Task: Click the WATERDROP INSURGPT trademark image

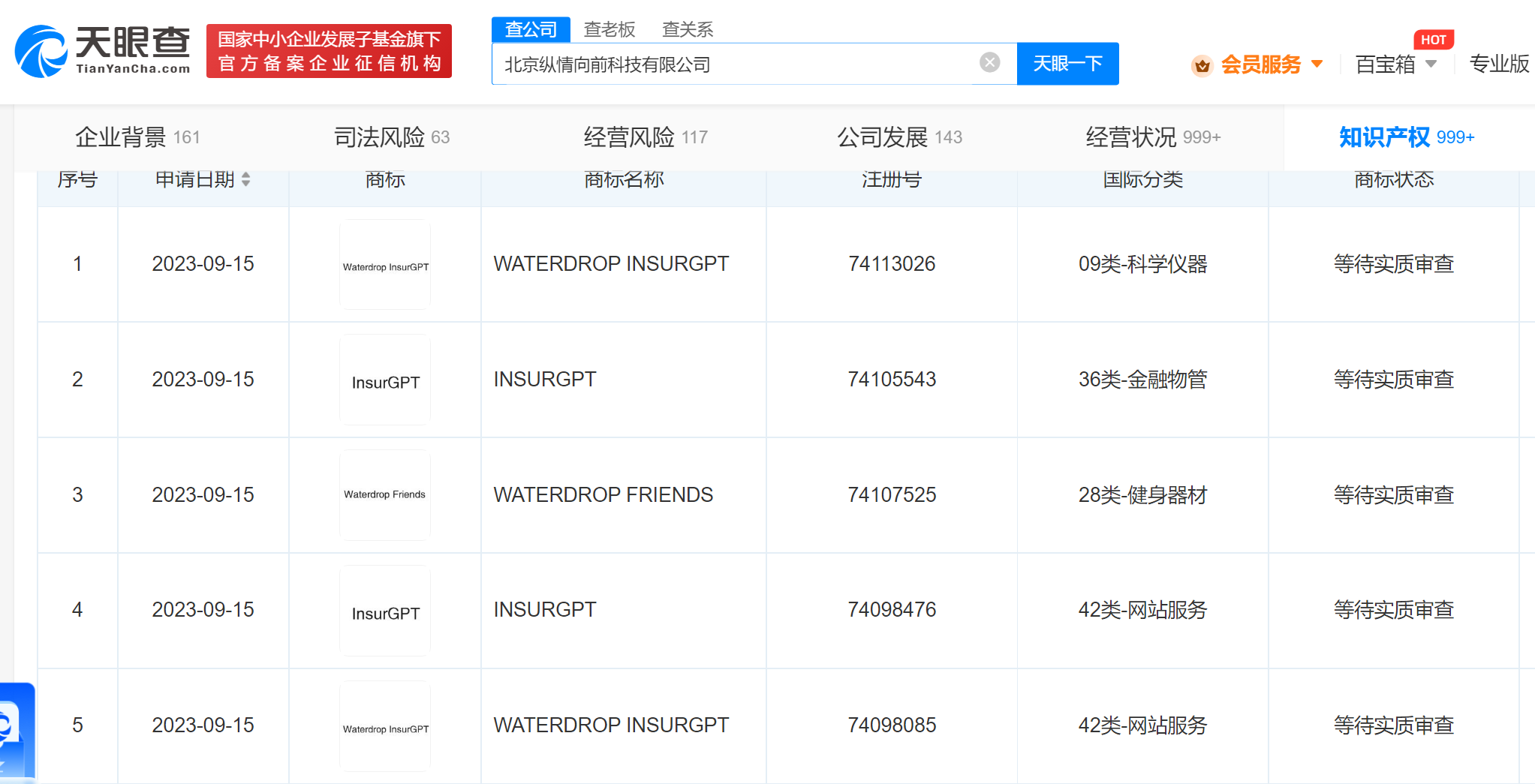Action: [385, 264]
